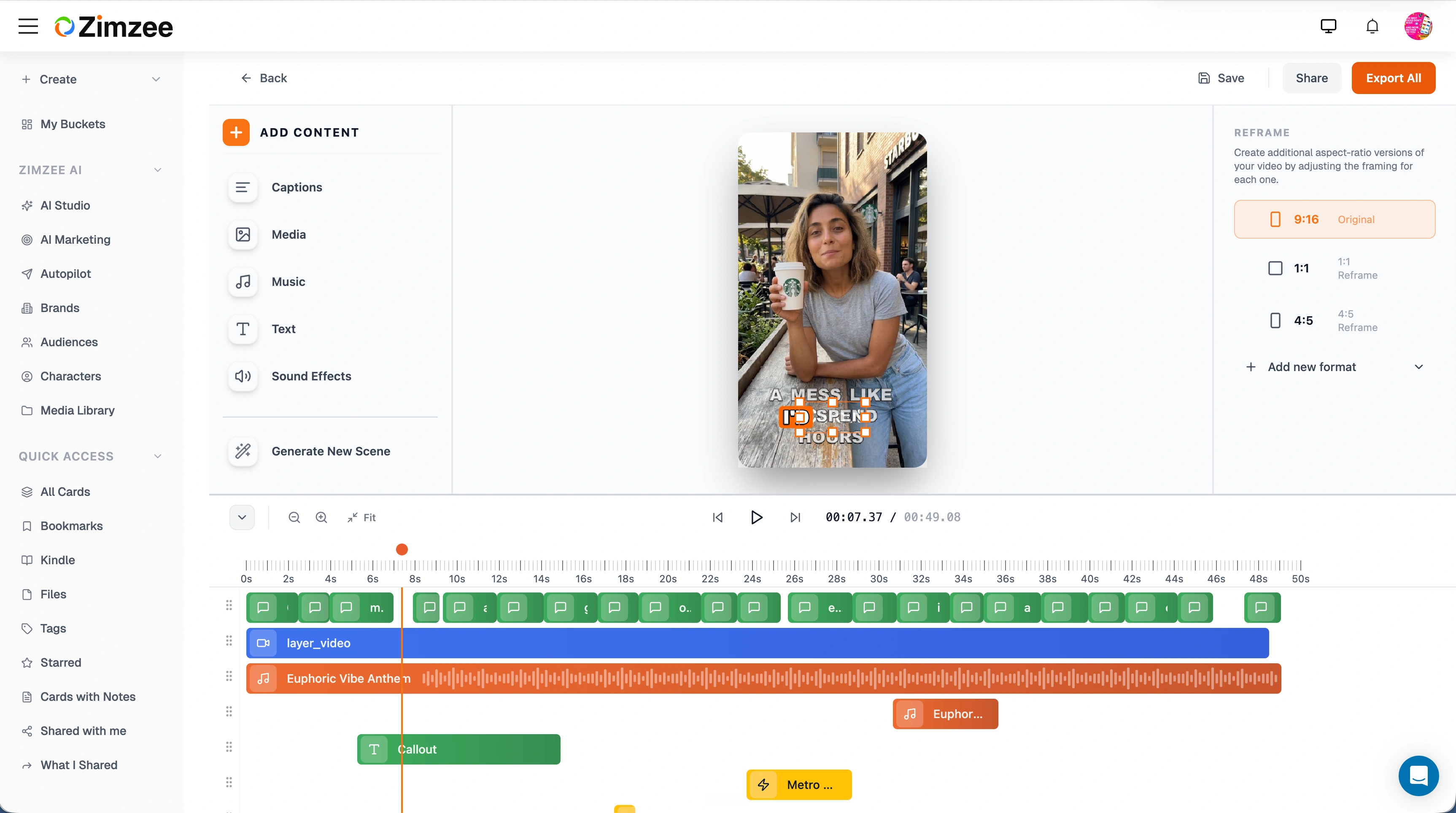Collapse the Zimzee AI section
Screen dimensions: 1456x813
click(x=158, y=170)
